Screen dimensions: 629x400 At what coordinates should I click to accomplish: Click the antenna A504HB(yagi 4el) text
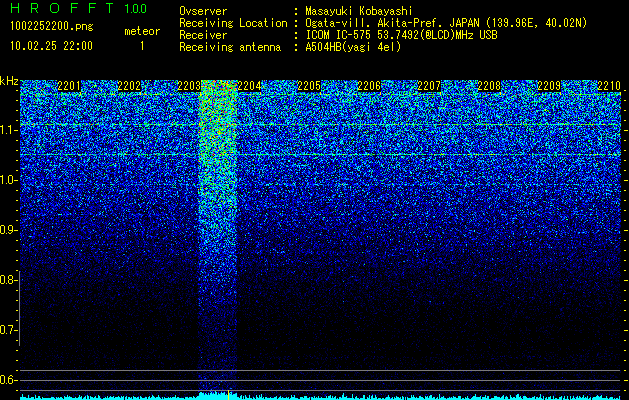(353, 47)
